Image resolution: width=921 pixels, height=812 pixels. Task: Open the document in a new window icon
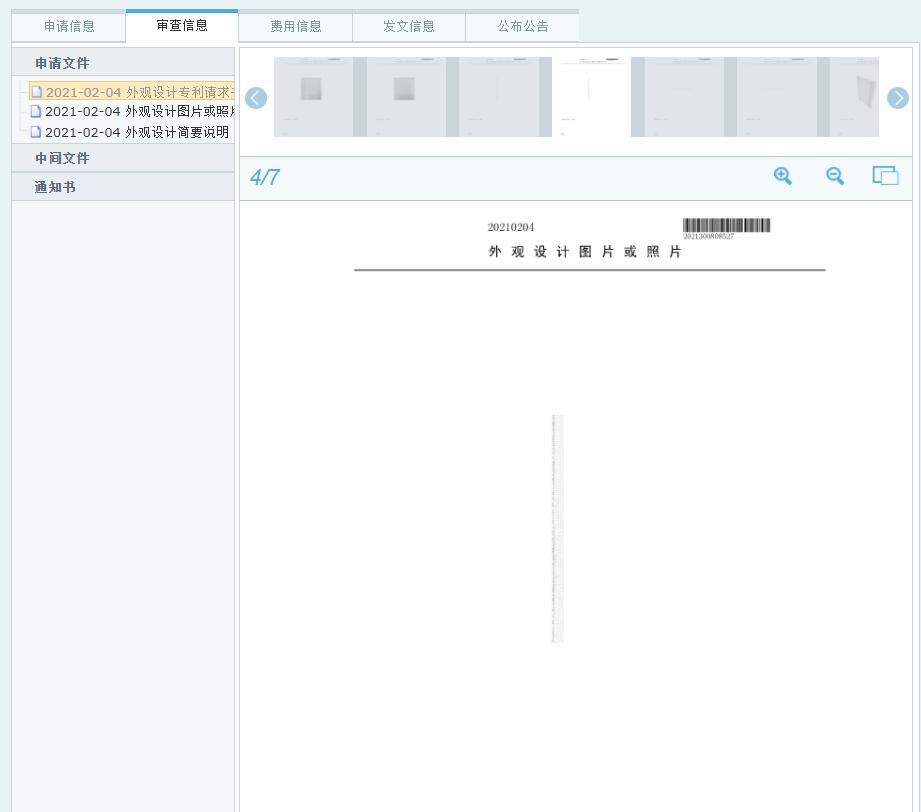885,176
